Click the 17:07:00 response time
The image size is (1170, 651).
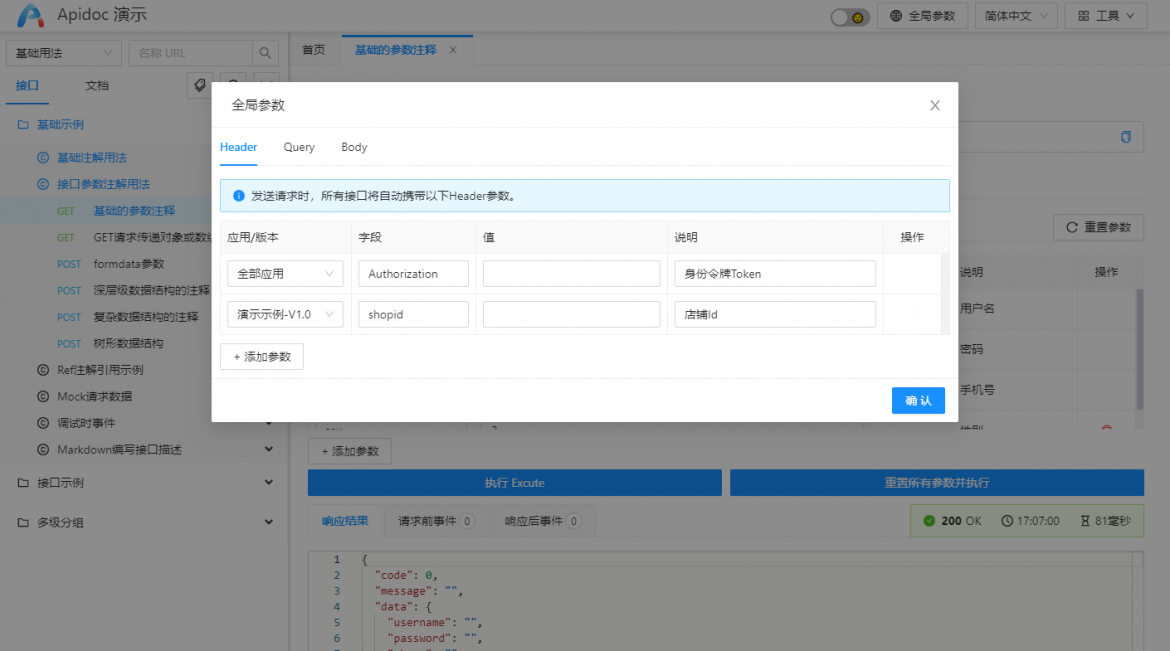point(1030,521)
